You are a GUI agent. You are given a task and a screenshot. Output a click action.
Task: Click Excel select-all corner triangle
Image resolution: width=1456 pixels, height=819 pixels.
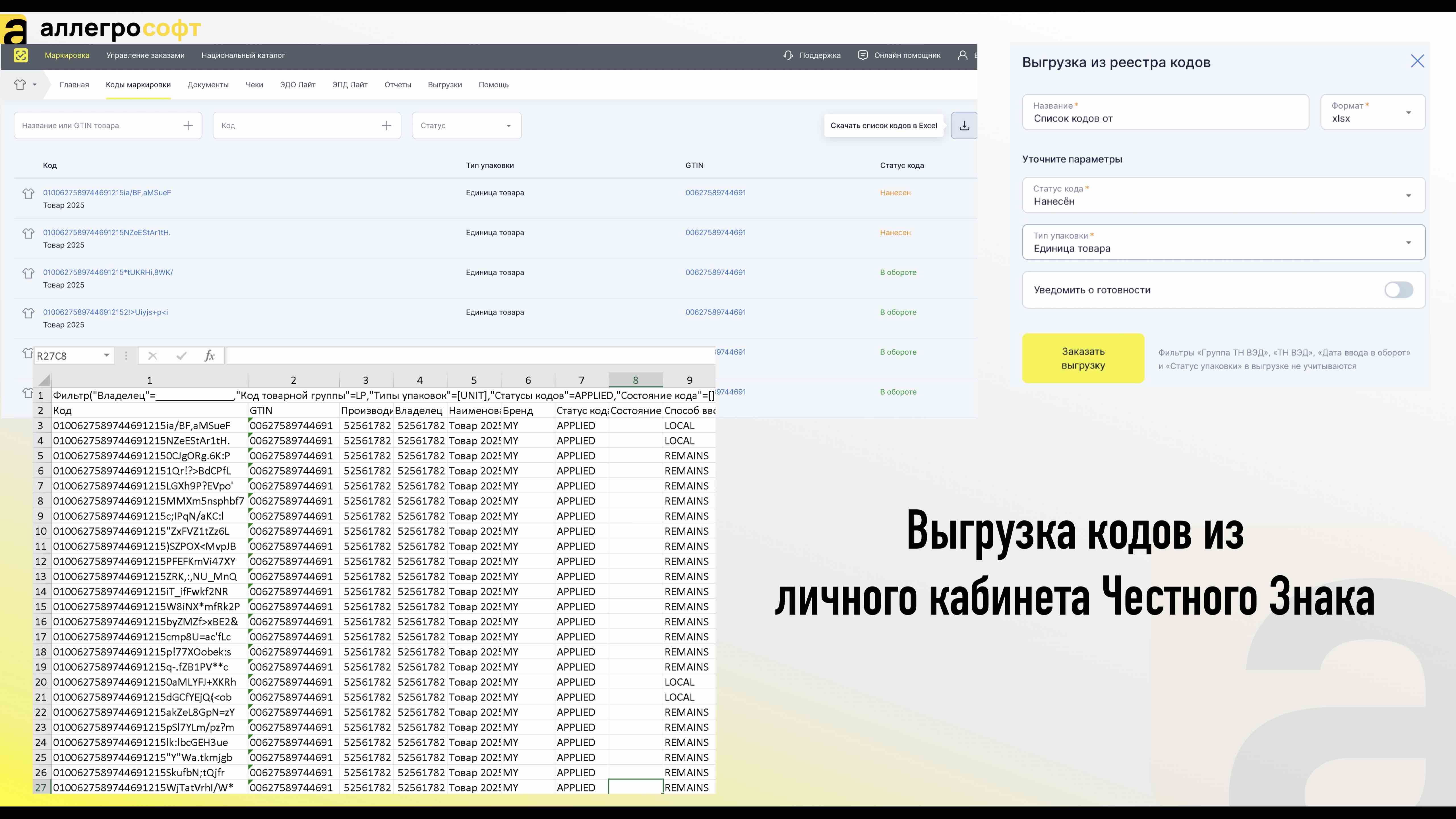click(x=44, y=380)
